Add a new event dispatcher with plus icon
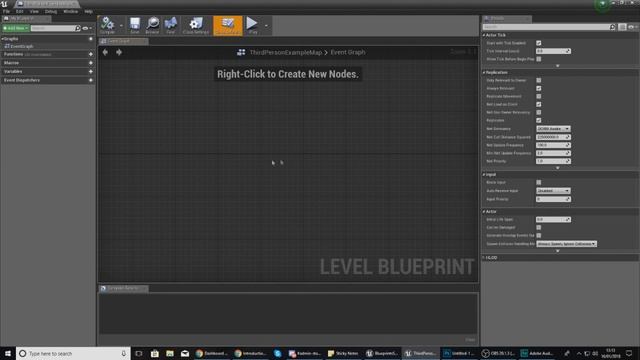Screen dimensions: 640x360 click(91, 80)
